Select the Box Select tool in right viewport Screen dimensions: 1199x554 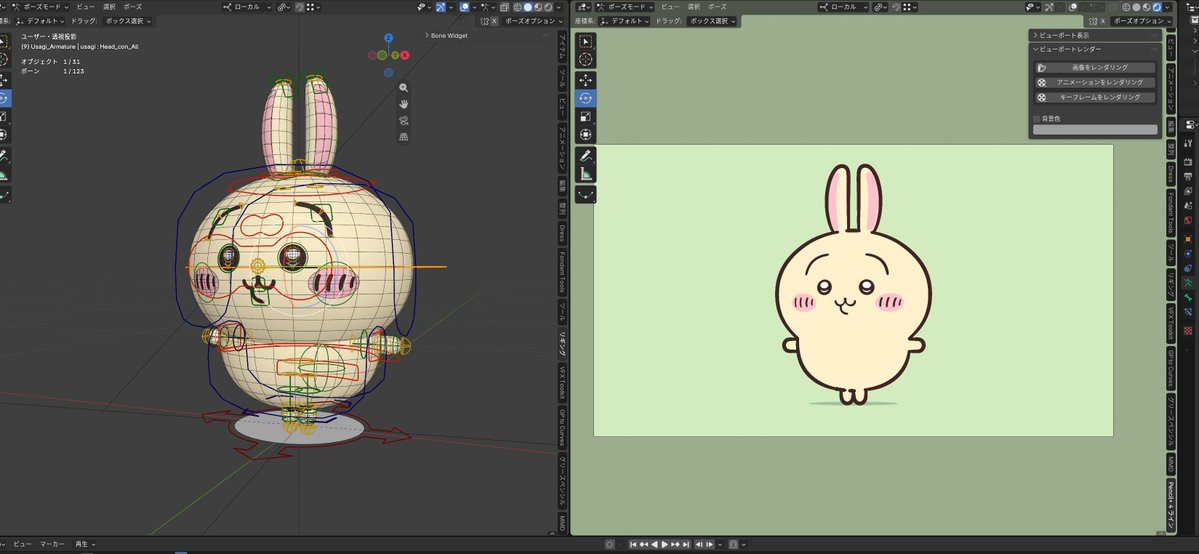click(586, 41)
